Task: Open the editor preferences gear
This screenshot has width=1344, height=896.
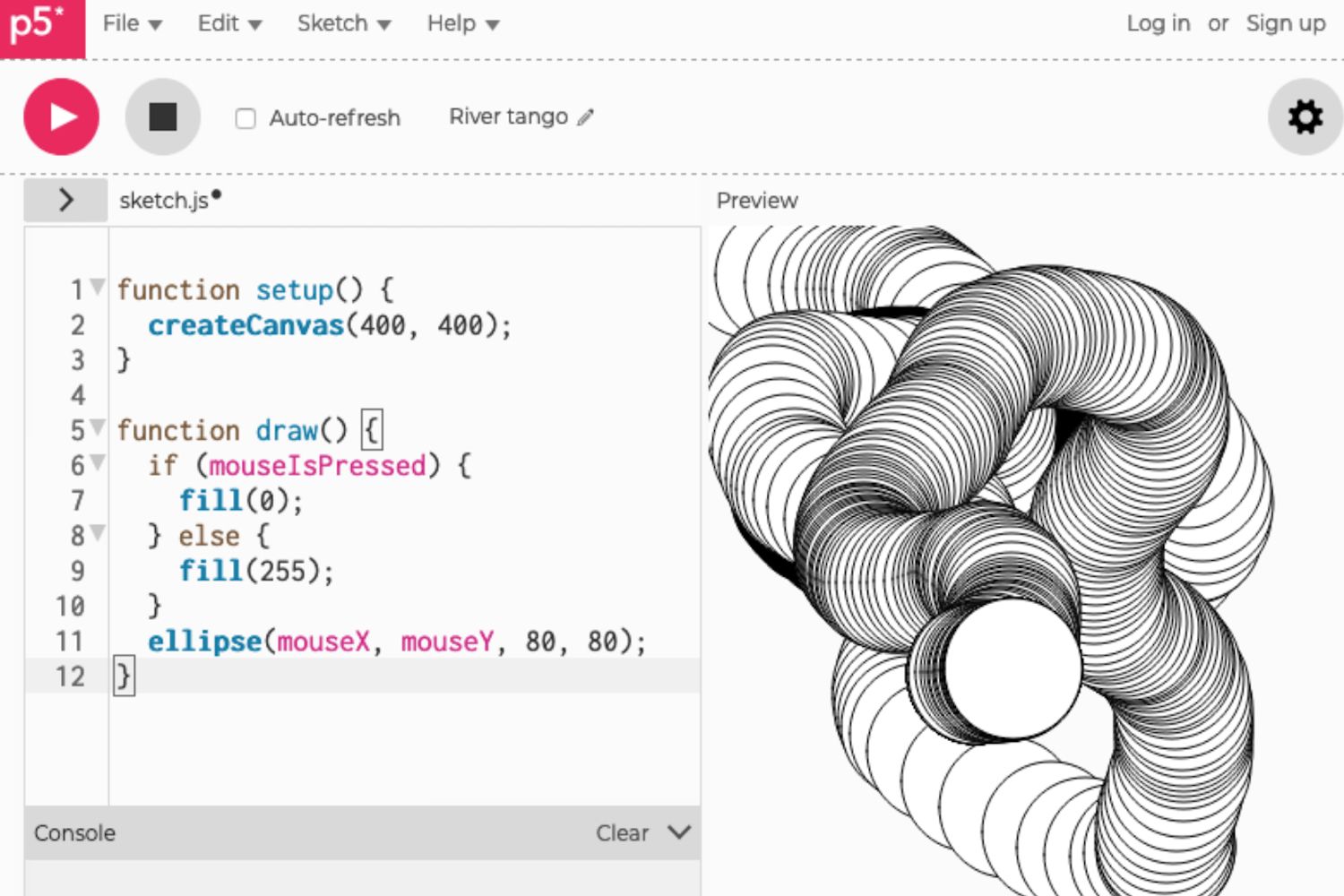Action: (1305, 117)
